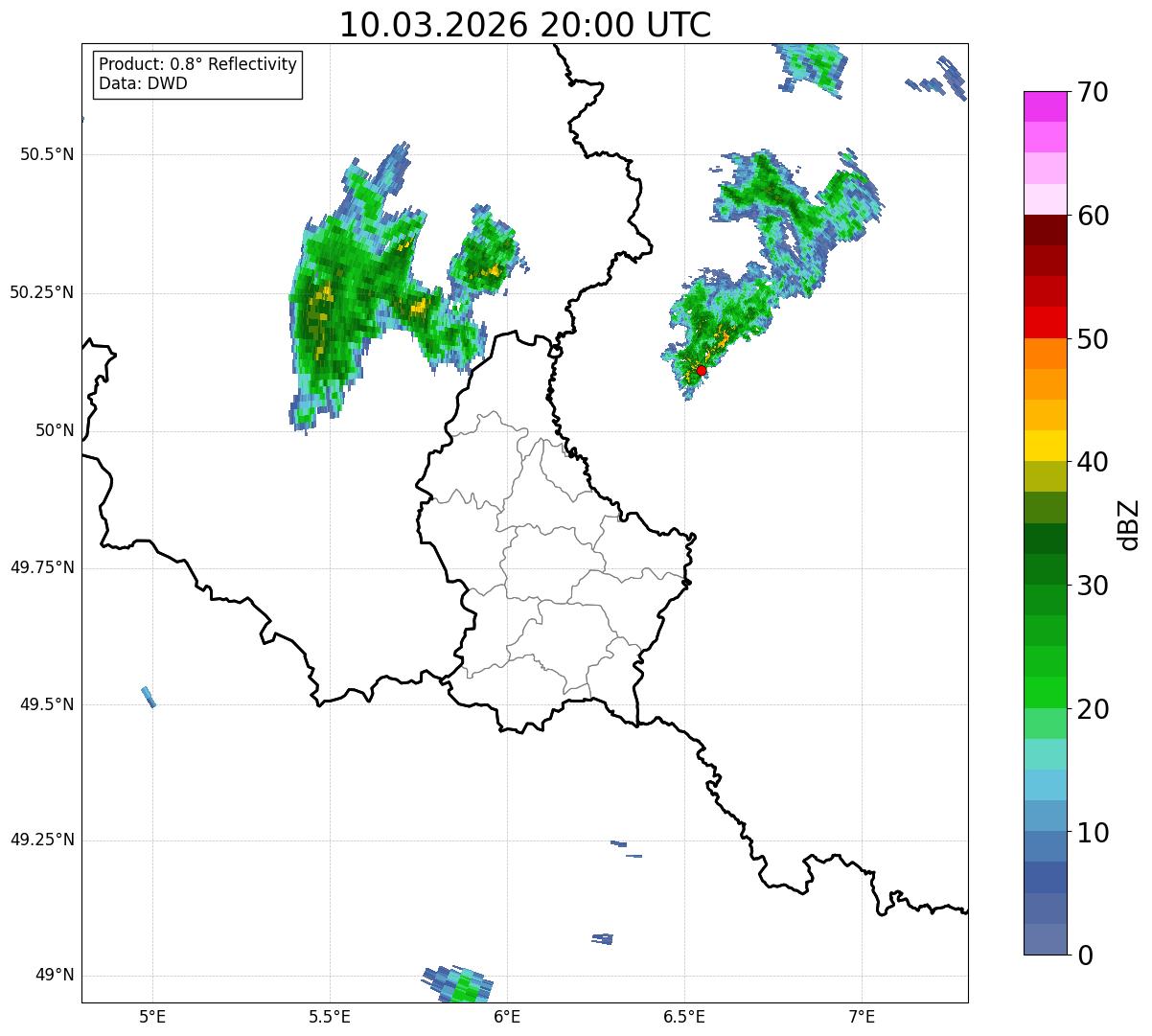The image size is (1152, 1036).
Task: Click the colorbar tick label 30
Action: pos(1093,586)
